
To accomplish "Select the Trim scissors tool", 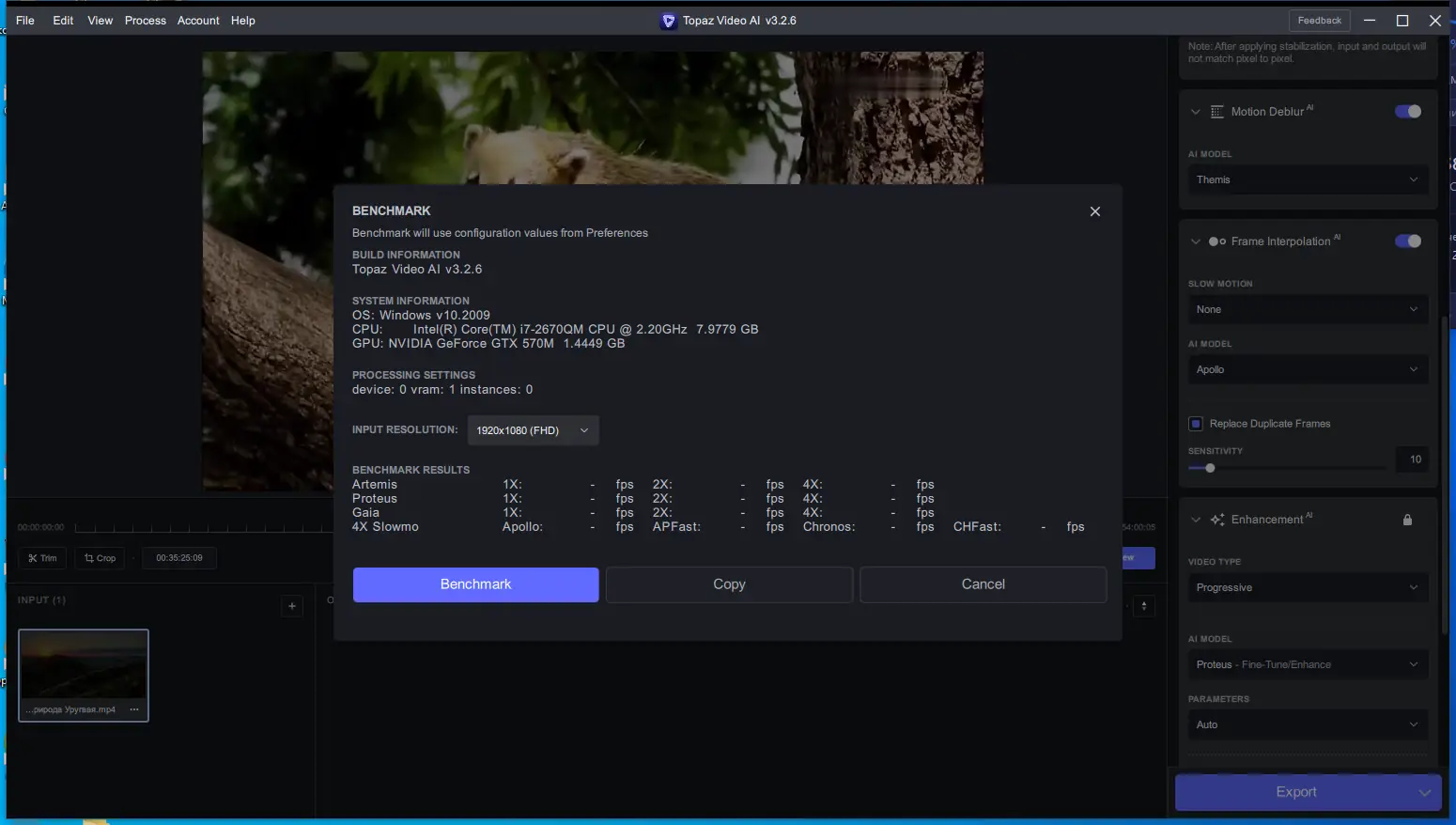I will click(x=41, y=557).
